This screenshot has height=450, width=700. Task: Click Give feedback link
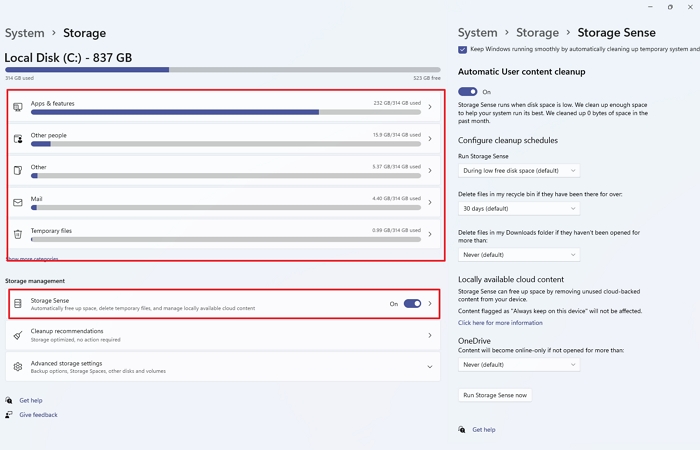click(x=38, y=415)
